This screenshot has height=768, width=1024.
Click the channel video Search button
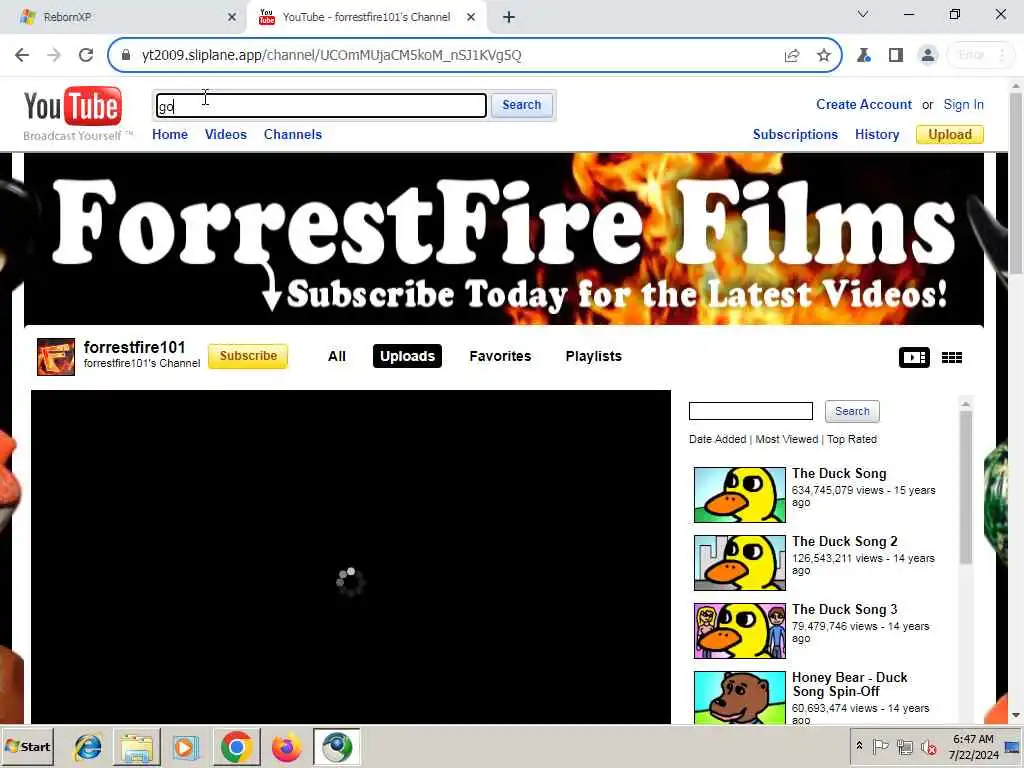(852, 411)
